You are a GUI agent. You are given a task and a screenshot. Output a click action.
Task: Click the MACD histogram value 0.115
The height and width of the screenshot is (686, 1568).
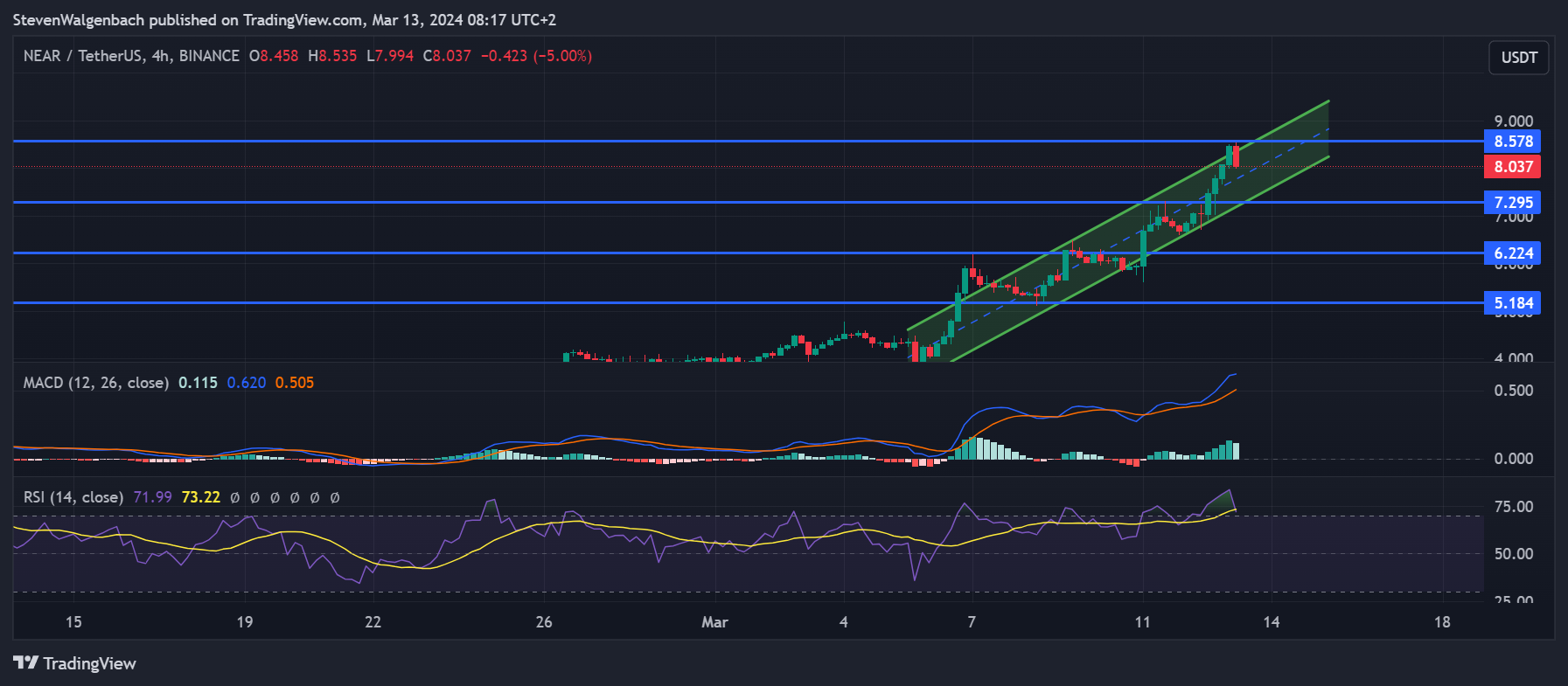[198, 383]
